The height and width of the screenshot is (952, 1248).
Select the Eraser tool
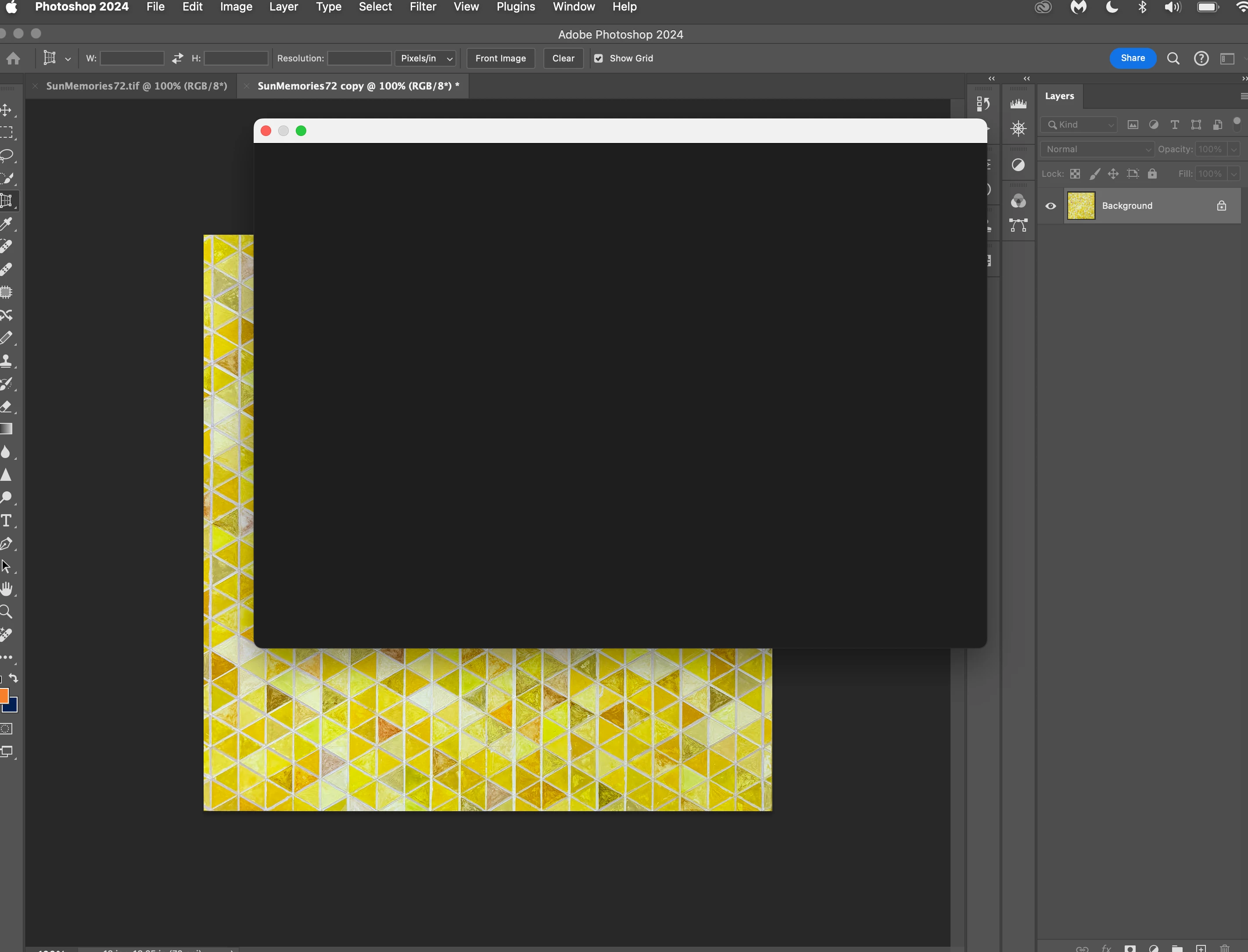[x=7, y=406]
